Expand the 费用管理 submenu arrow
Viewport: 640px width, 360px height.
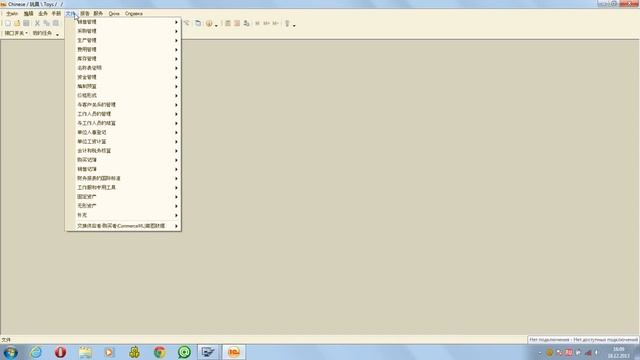pos(176,49)
